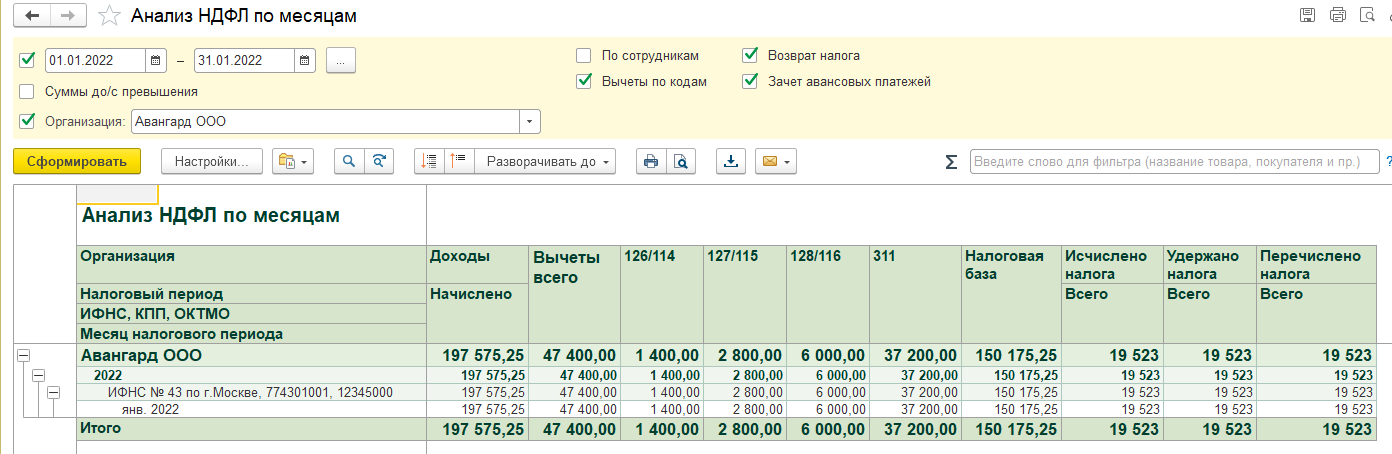Toggle the Зачет авансовых платежей checkbox
The height and width of the screenshot is (454, 1392).
(x=750, y=82)
